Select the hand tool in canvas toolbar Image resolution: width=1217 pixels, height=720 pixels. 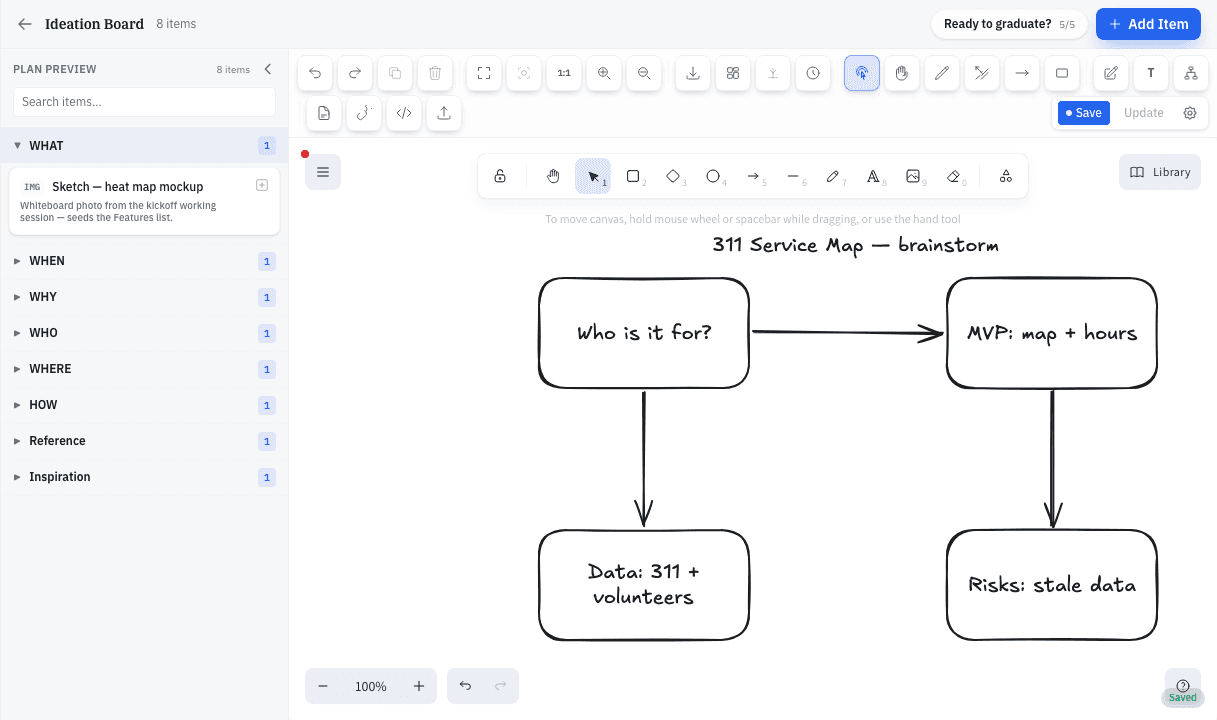[x=553, y=176]
